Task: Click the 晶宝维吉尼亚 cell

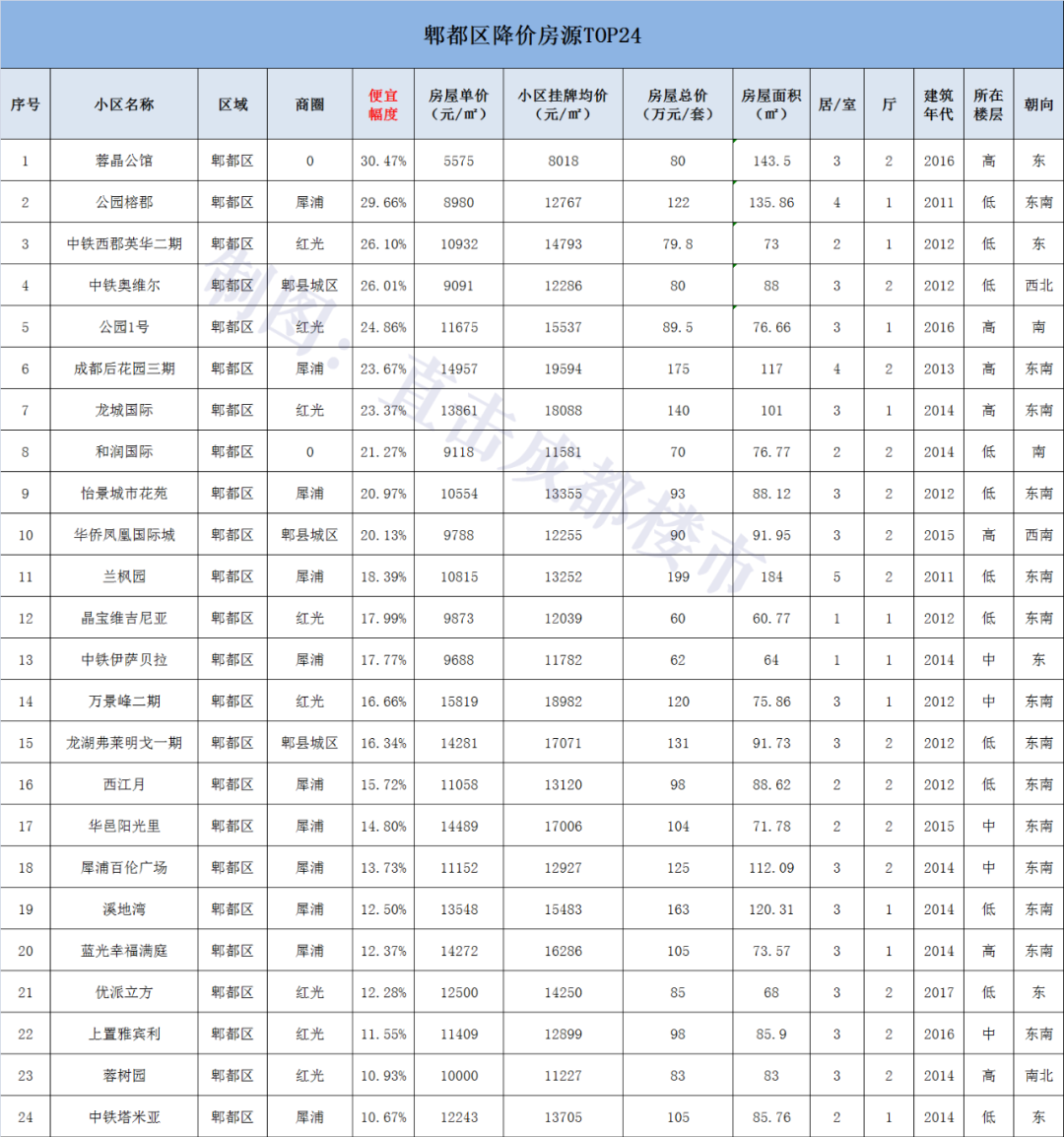Action: pyautogui.click(x=124, y=618)
